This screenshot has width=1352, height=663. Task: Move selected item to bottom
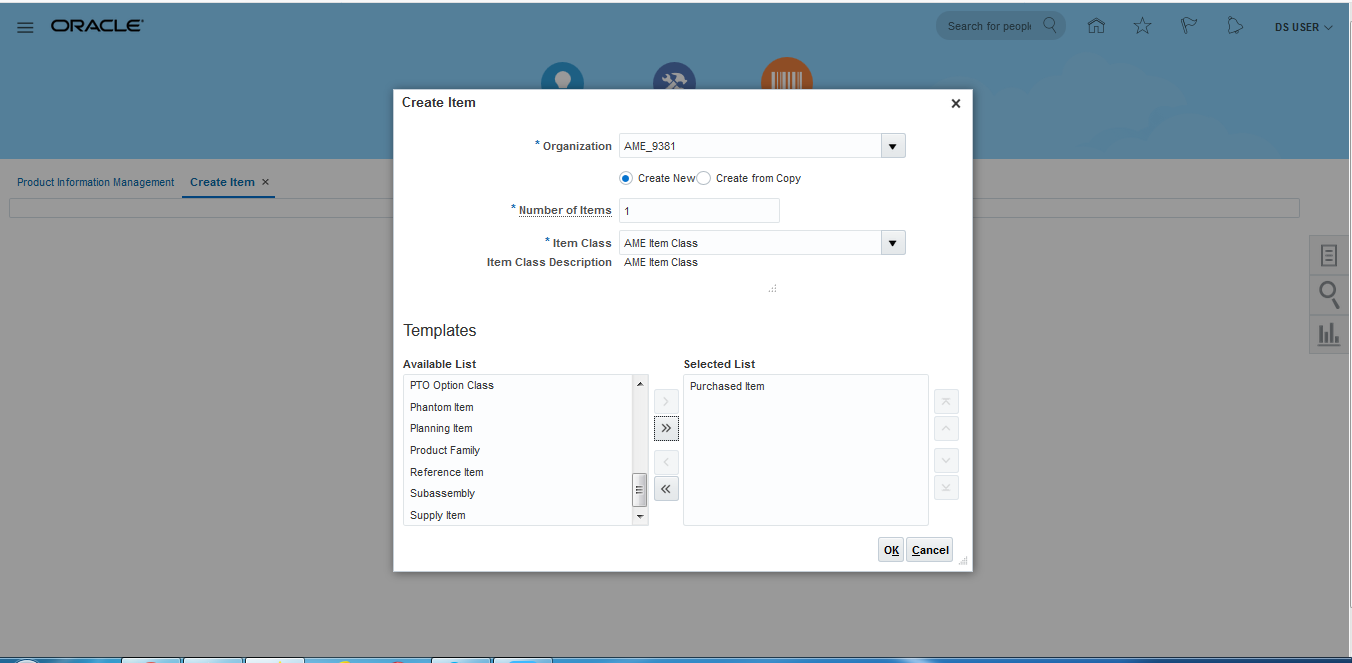[946, 488]
